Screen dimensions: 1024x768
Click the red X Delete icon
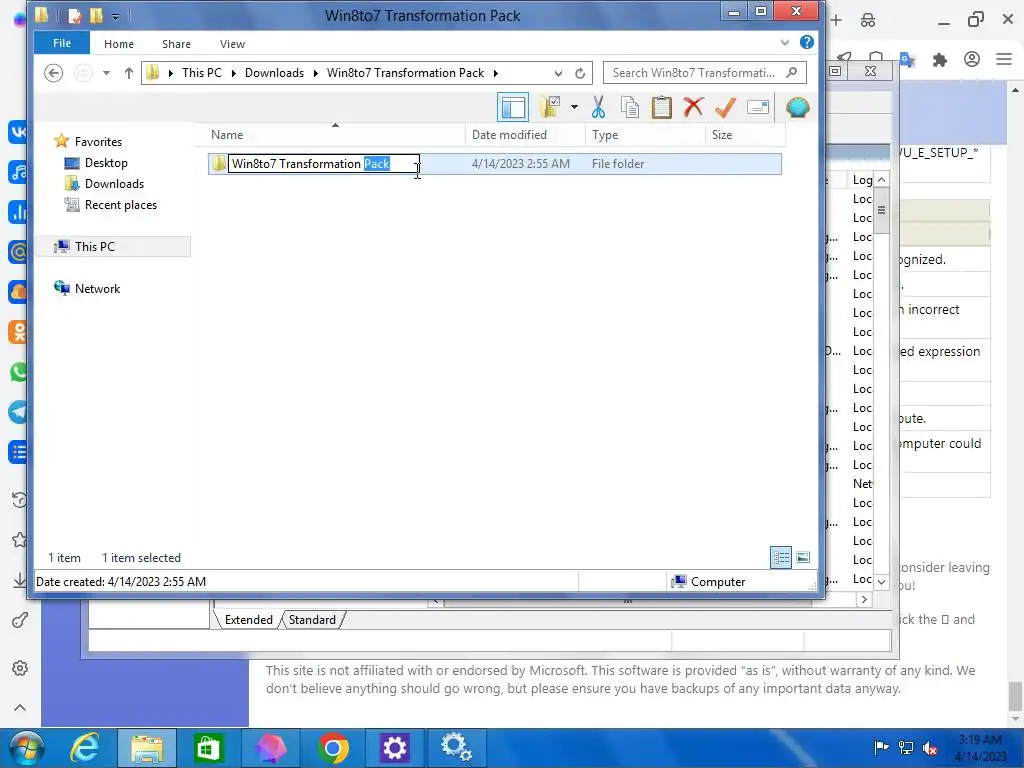(x=694, y=107)
